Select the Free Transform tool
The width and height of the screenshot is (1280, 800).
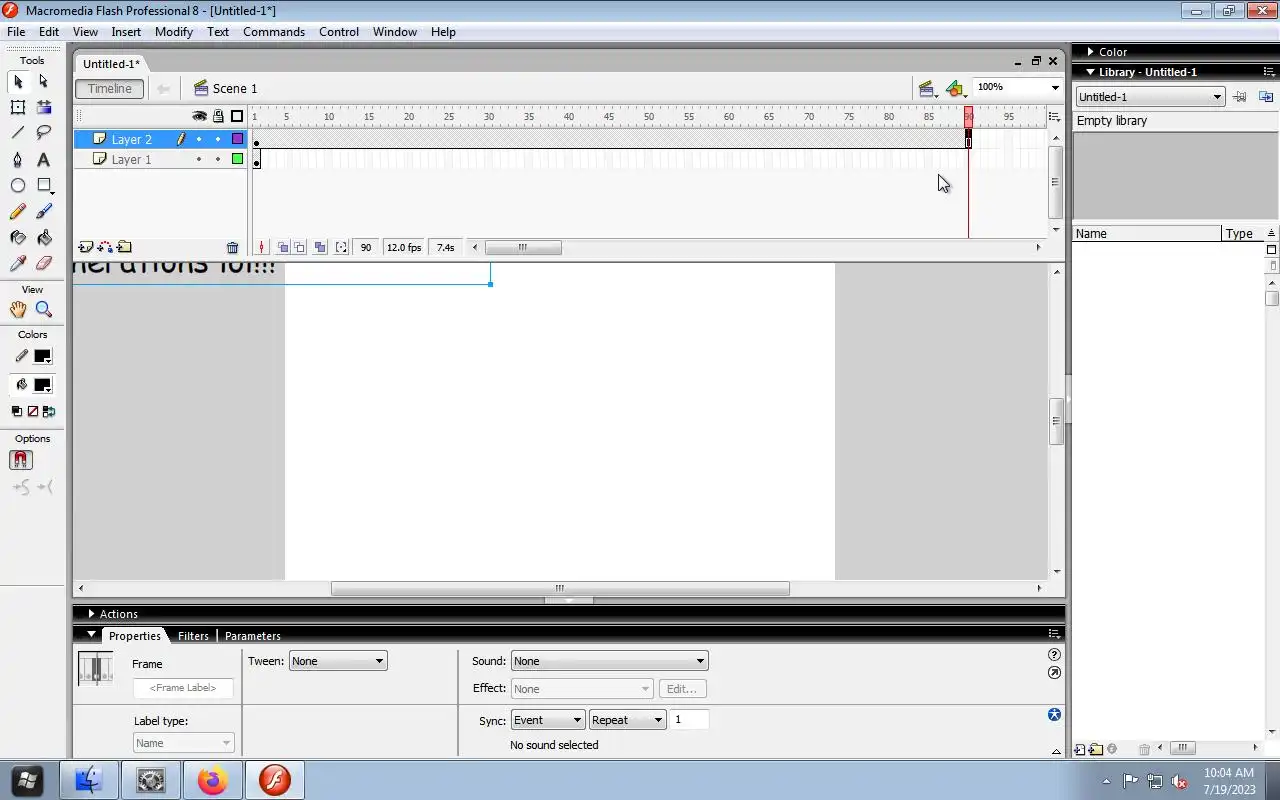pyautogui.click(x=18, y=108)
